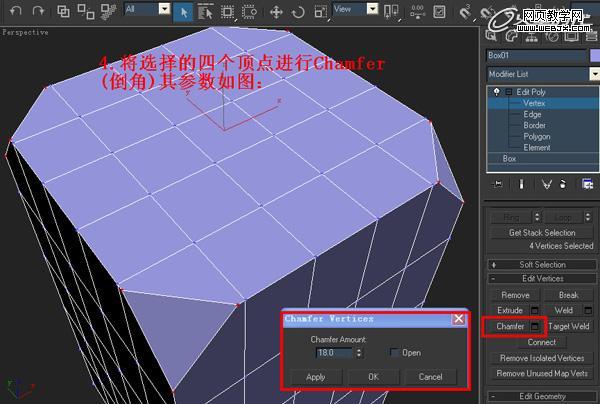Select Edit Poly in the modifier stack
The image size is (600, 404).
tap(531, 92)
